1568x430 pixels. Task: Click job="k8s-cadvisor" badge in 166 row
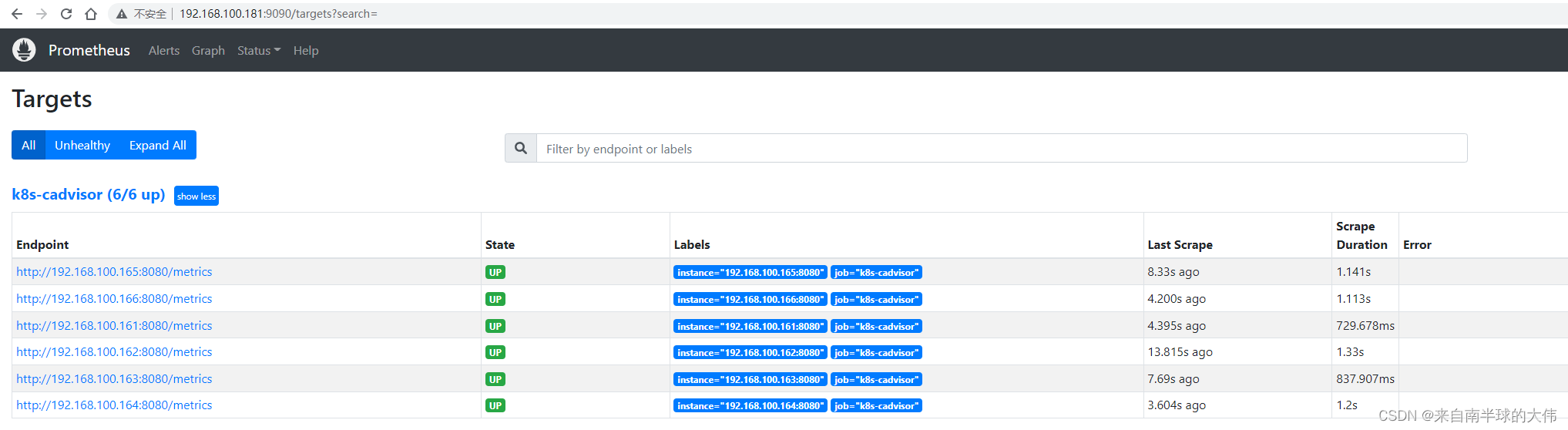[877, 299]
